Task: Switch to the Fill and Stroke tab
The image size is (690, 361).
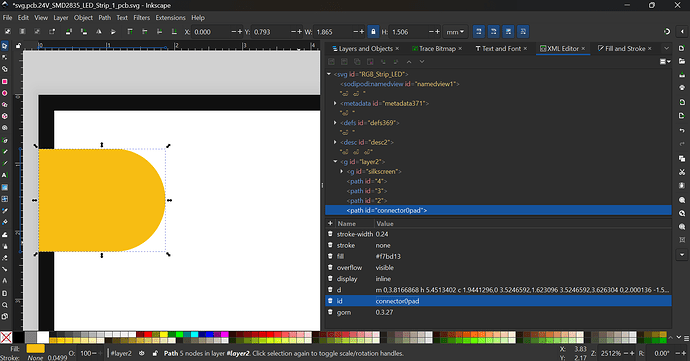Action: pyautogui.click(x=624, y=48)
